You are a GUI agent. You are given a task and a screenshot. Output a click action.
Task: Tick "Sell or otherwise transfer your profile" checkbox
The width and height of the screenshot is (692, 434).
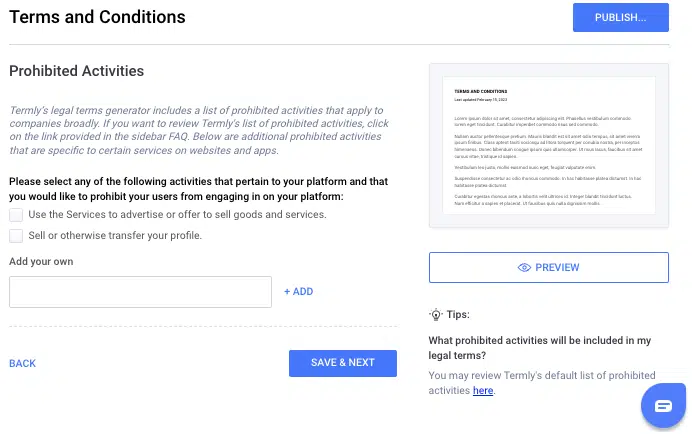(16, 236)
